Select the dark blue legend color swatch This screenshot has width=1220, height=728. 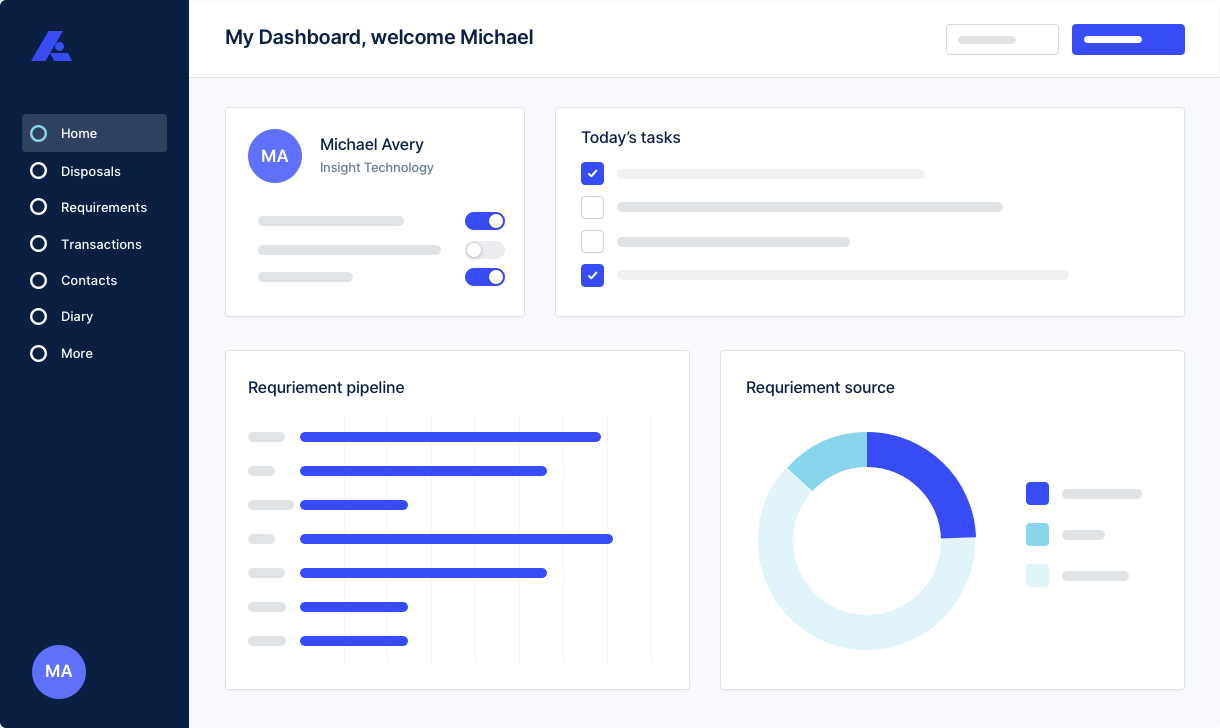pyautogui.click(x=1037, y=493)
